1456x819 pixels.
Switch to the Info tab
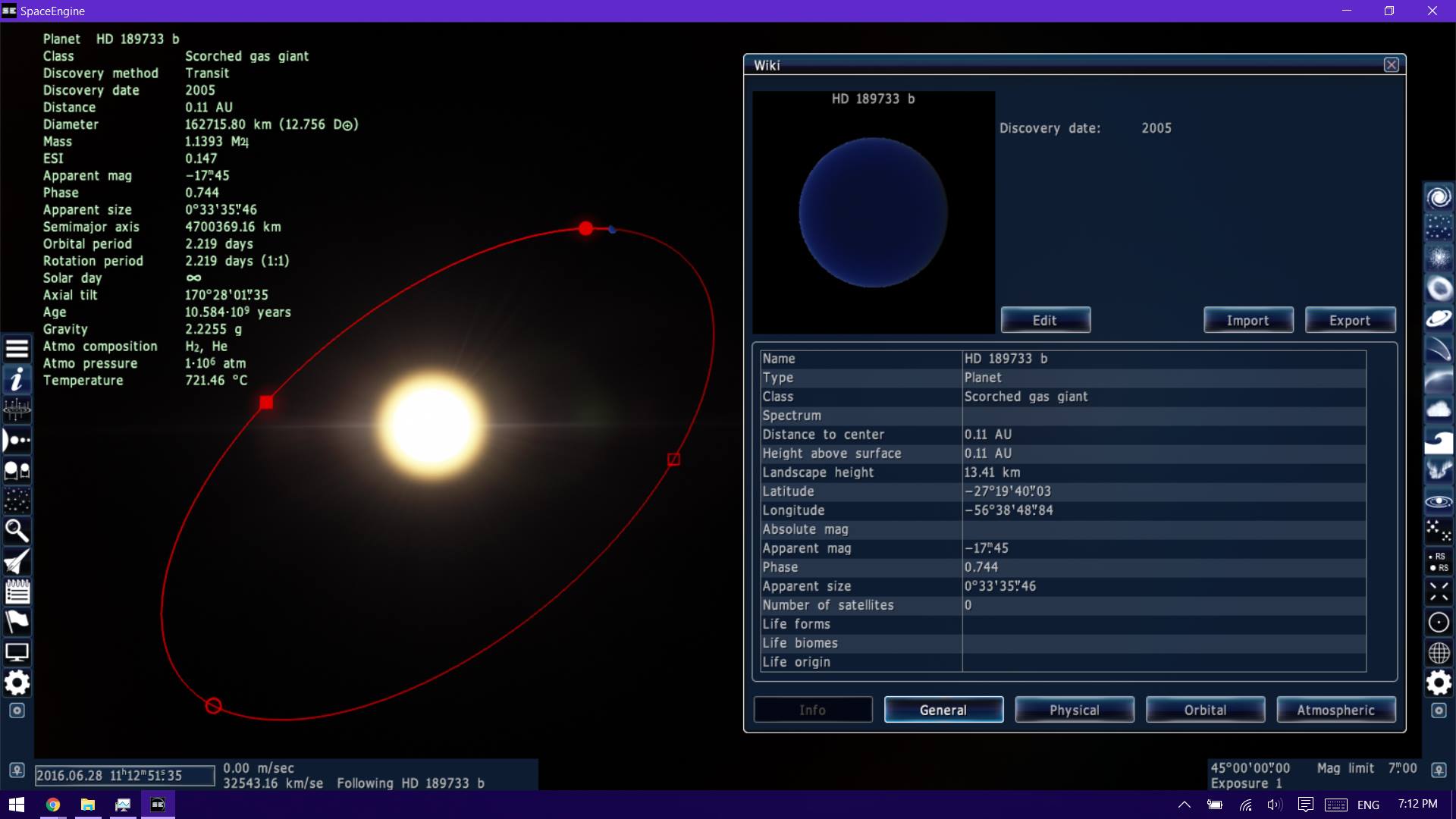pos(813,710)
